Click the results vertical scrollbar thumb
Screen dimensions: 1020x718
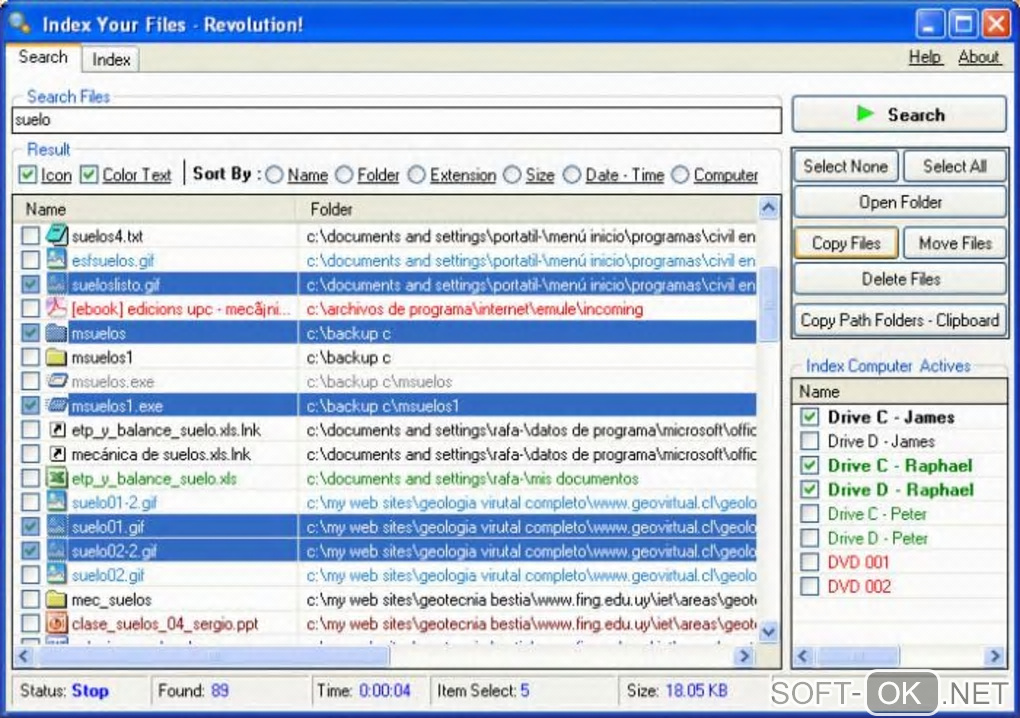pyautogui.click(x=768, y=304)
